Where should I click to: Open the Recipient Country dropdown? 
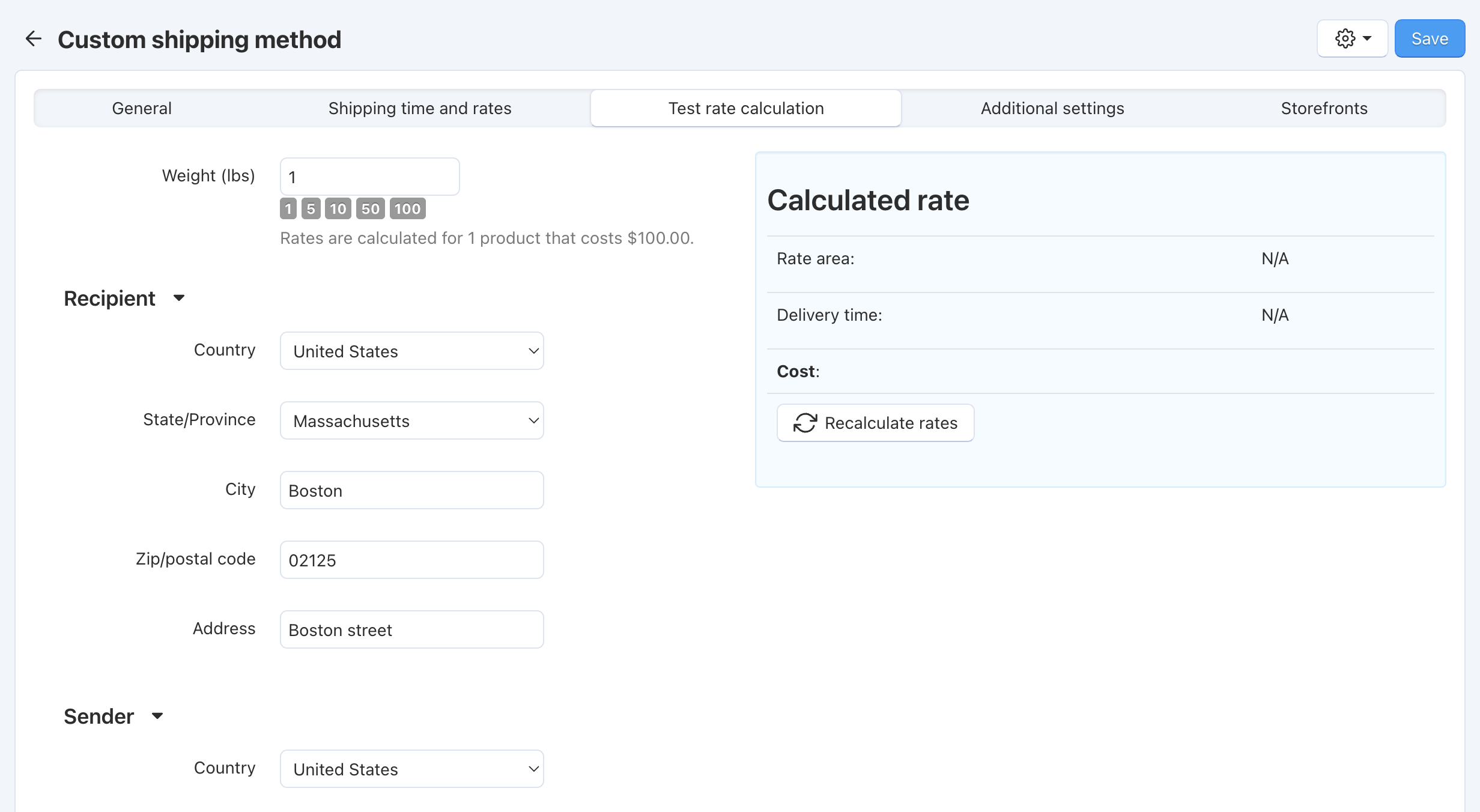[x=412, y=351]
